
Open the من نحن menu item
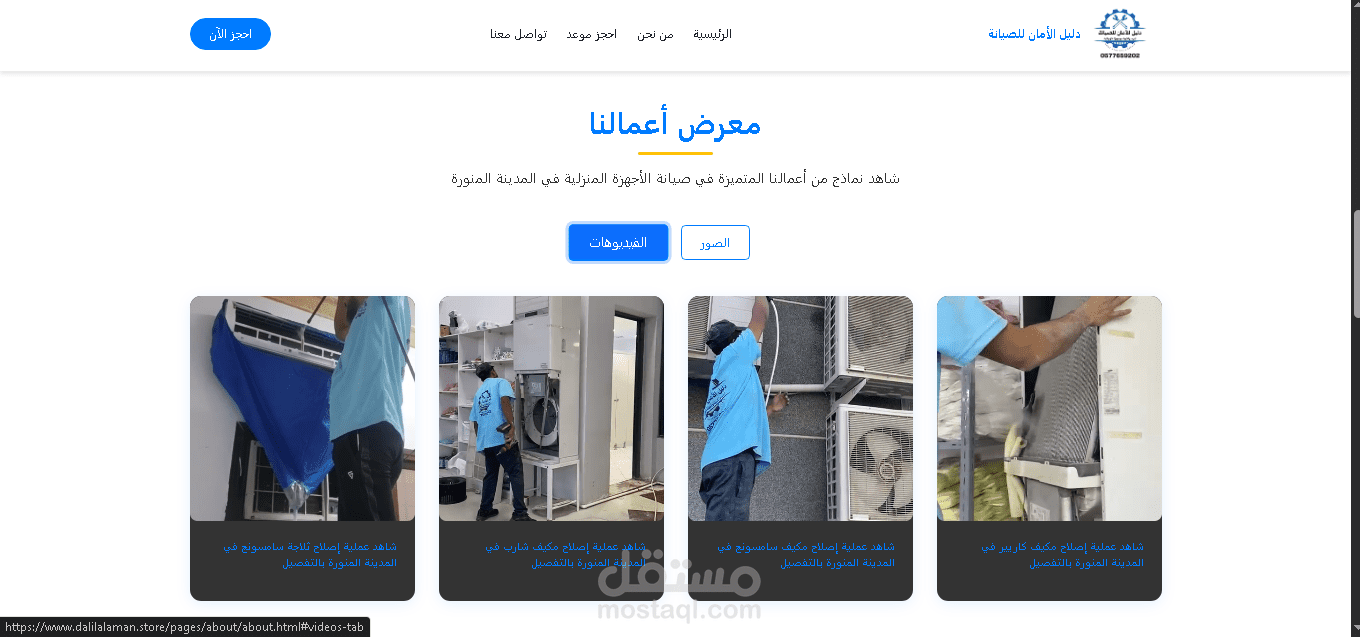pos(655,34)
